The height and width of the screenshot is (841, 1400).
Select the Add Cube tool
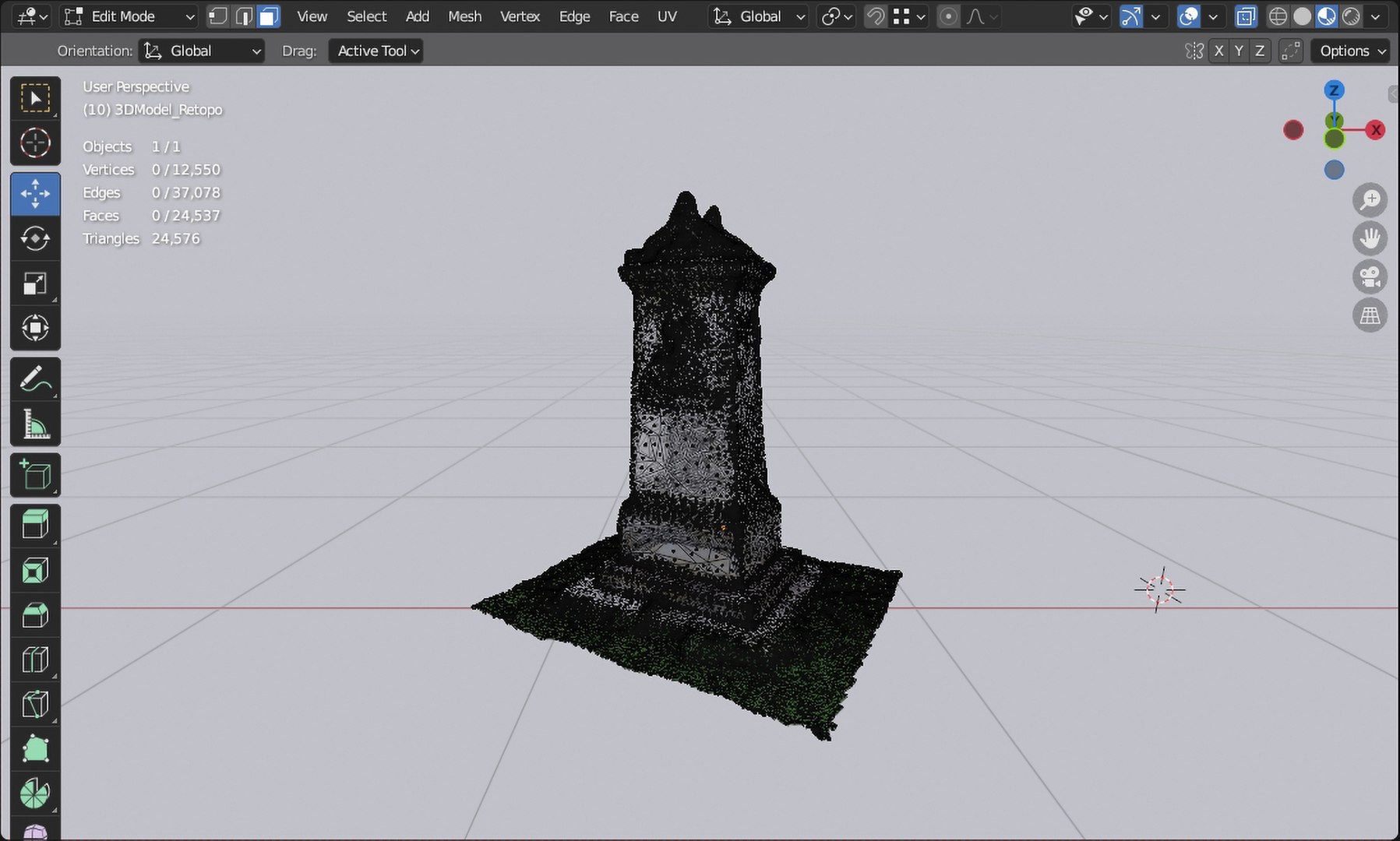click(x=35, y=475)
